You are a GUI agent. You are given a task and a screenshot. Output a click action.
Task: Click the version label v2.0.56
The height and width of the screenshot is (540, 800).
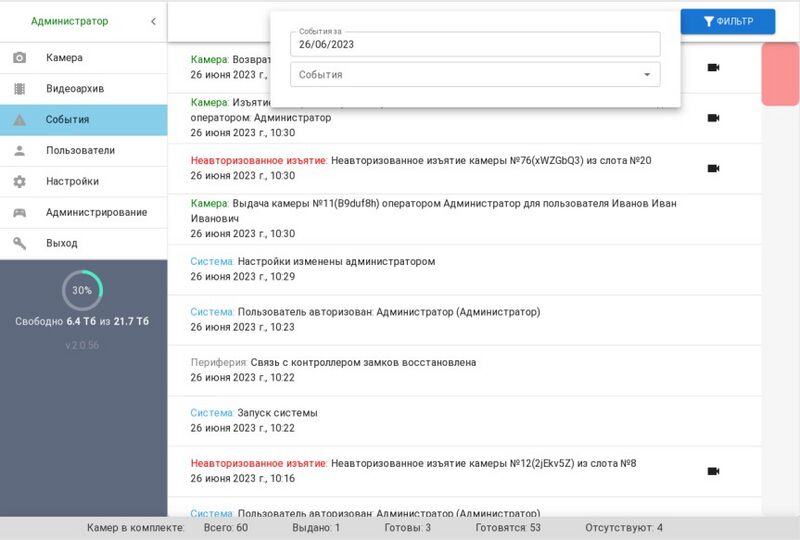click(x=82, y=346)
